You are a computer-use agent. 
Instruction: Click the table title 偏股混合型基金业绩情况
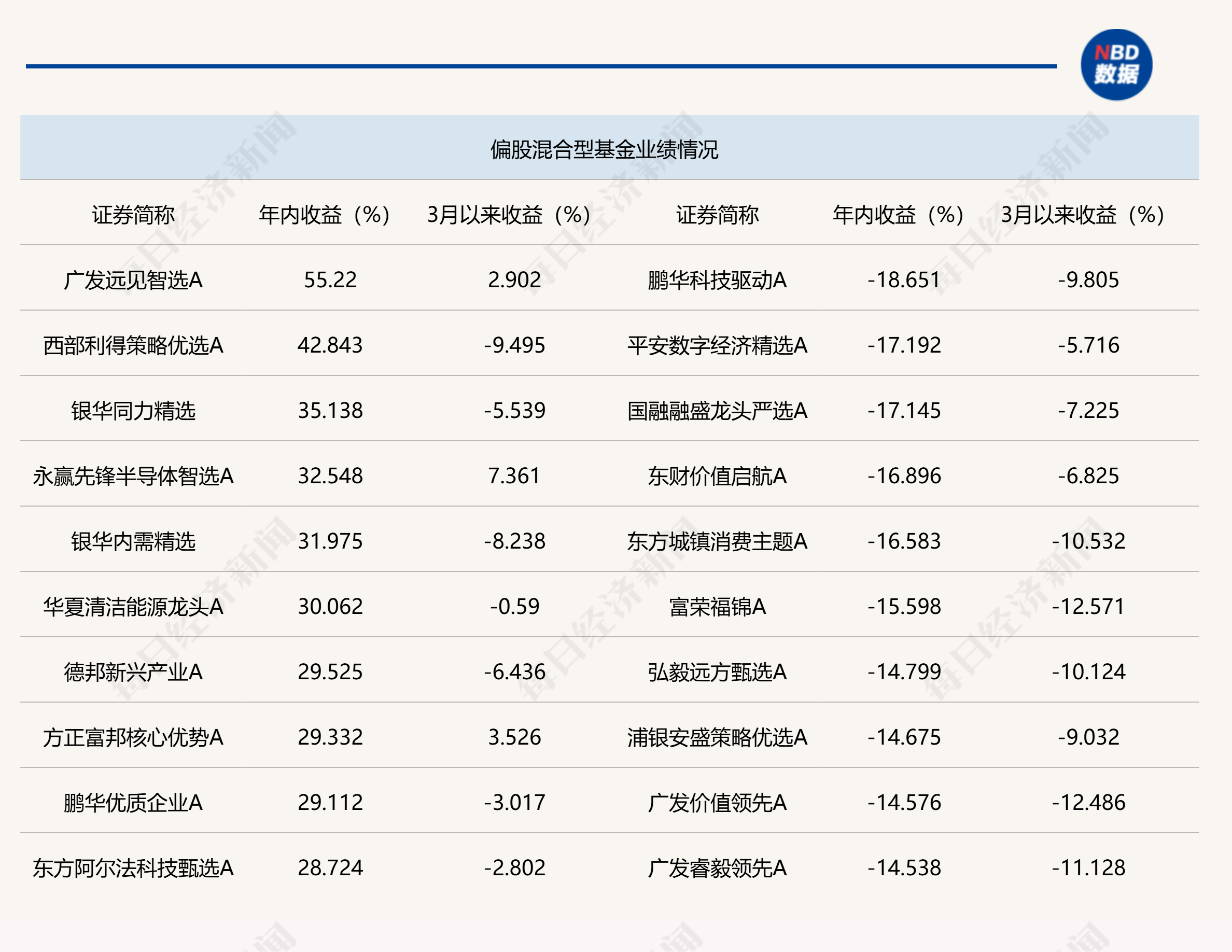coord(604,149)
